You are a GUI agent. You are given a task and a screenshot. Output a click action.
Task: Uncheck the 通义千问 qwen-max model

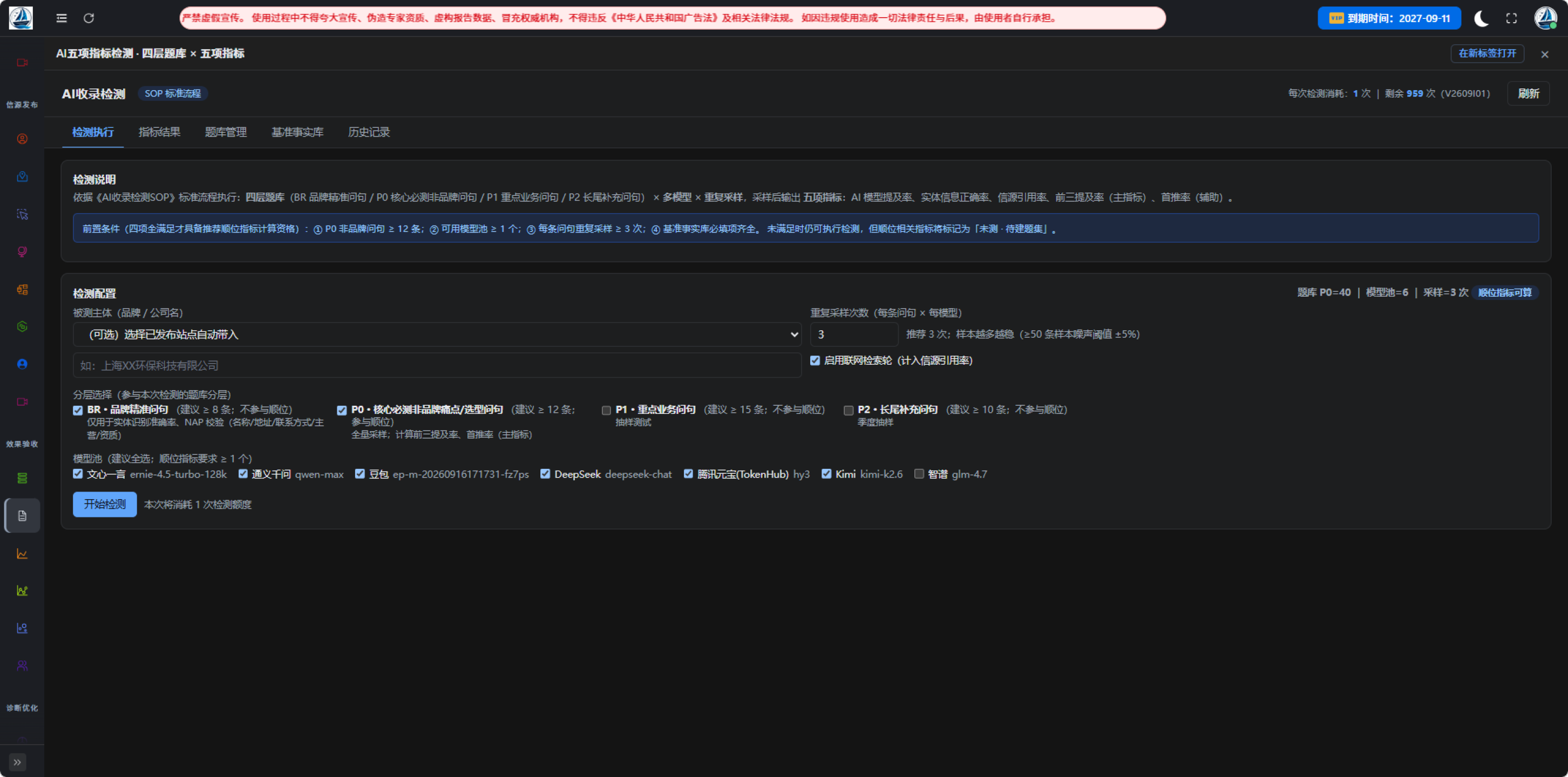point(243,474)
